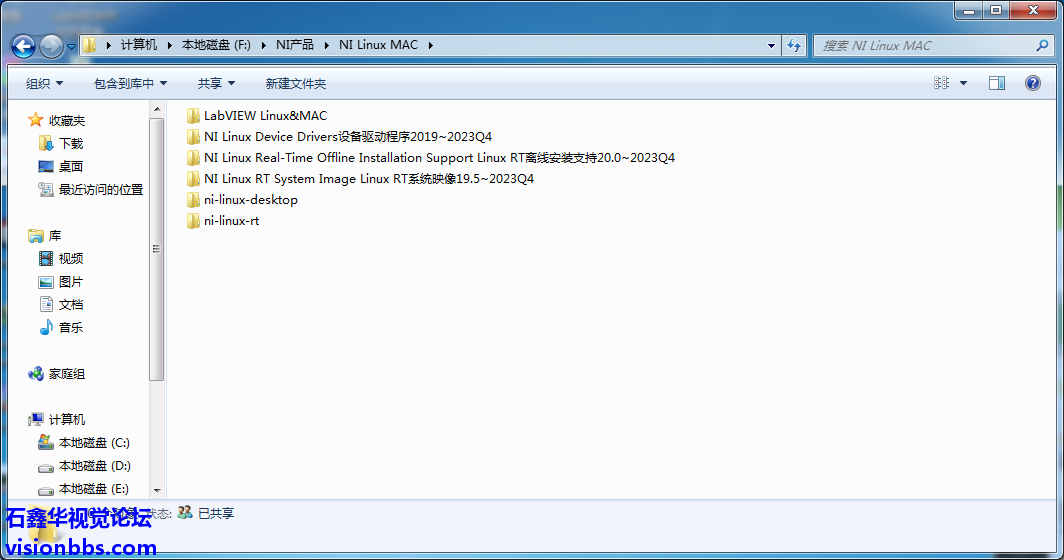Click the navigation pane scrollbar thumb
This screenshot has height=560, width=1064.
coord(157,249)
